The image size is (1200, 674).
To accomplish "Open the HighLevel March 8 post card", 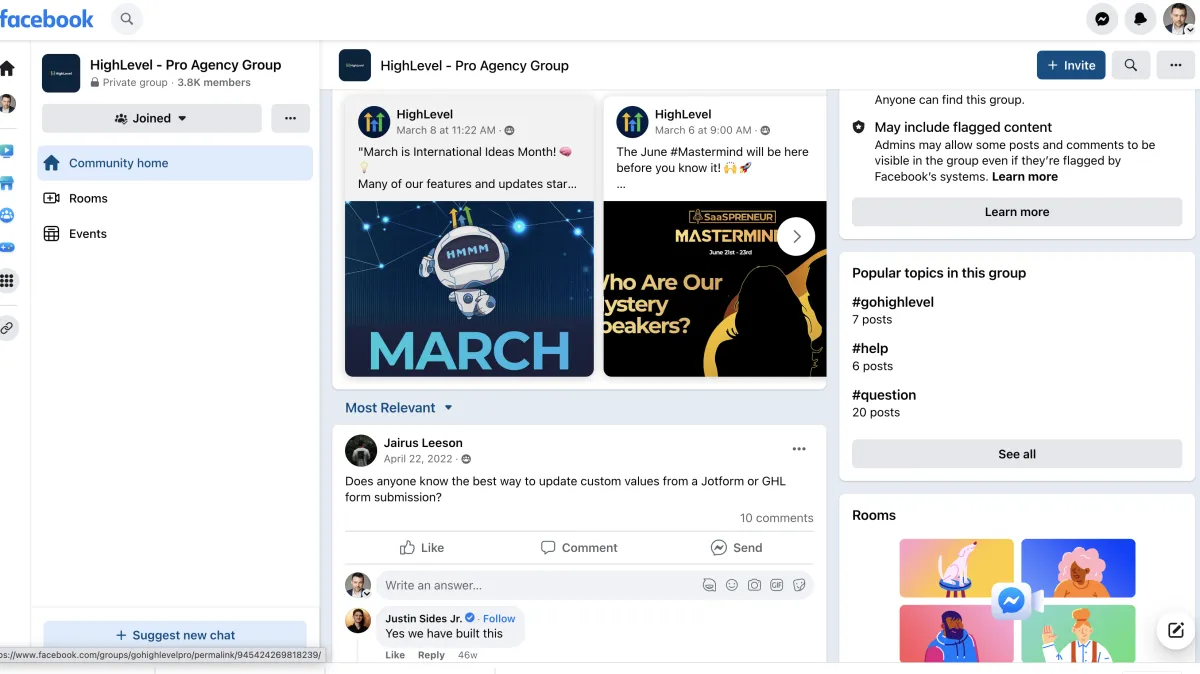I will (469, 237).
